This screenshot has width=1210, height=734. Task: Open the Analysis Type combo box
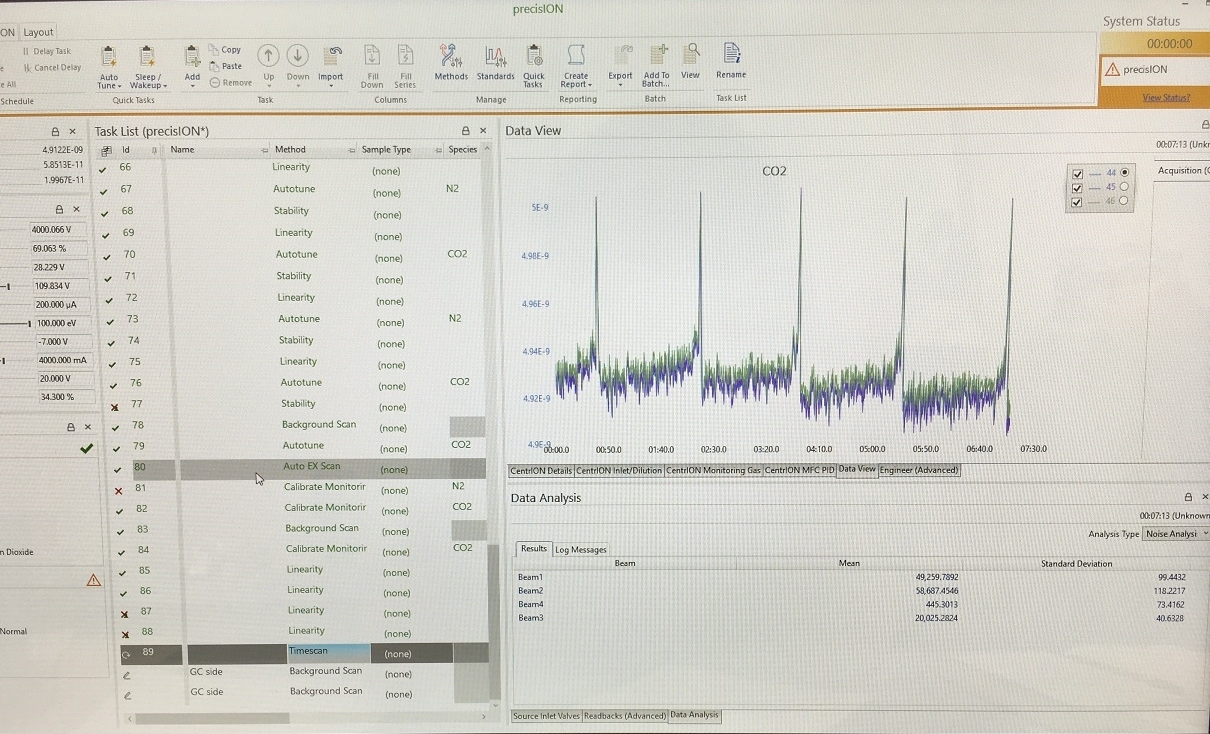tap(1175, 534)
